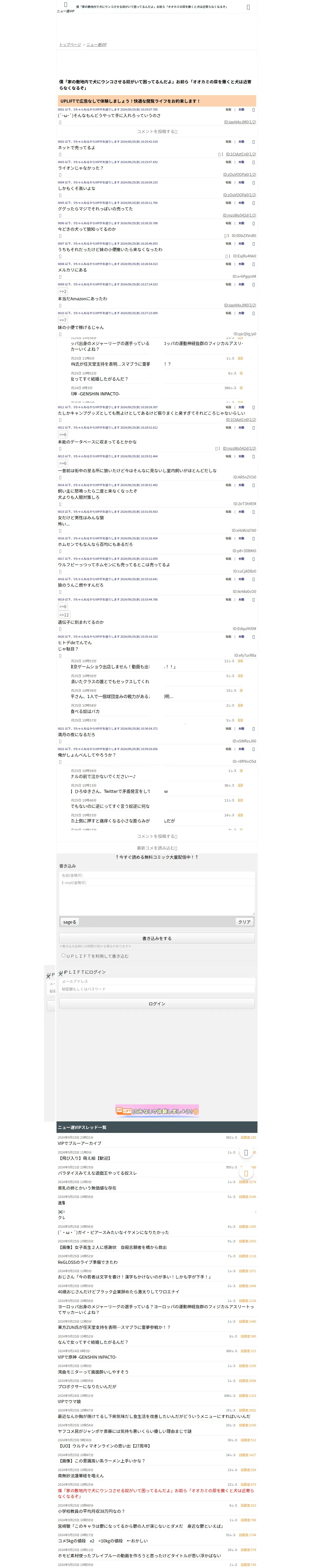314x1568 pixels.
Task: Click the UPLIFT ad-free orange banner
Action: click(157, 101)
